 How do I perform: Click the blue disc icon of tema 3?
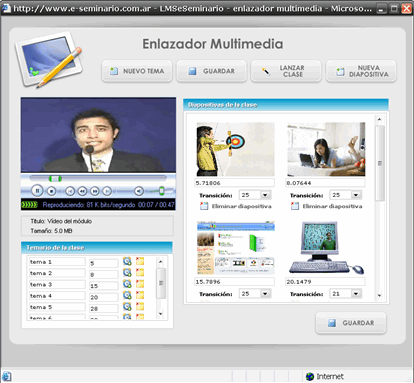[x=127, y=284]
